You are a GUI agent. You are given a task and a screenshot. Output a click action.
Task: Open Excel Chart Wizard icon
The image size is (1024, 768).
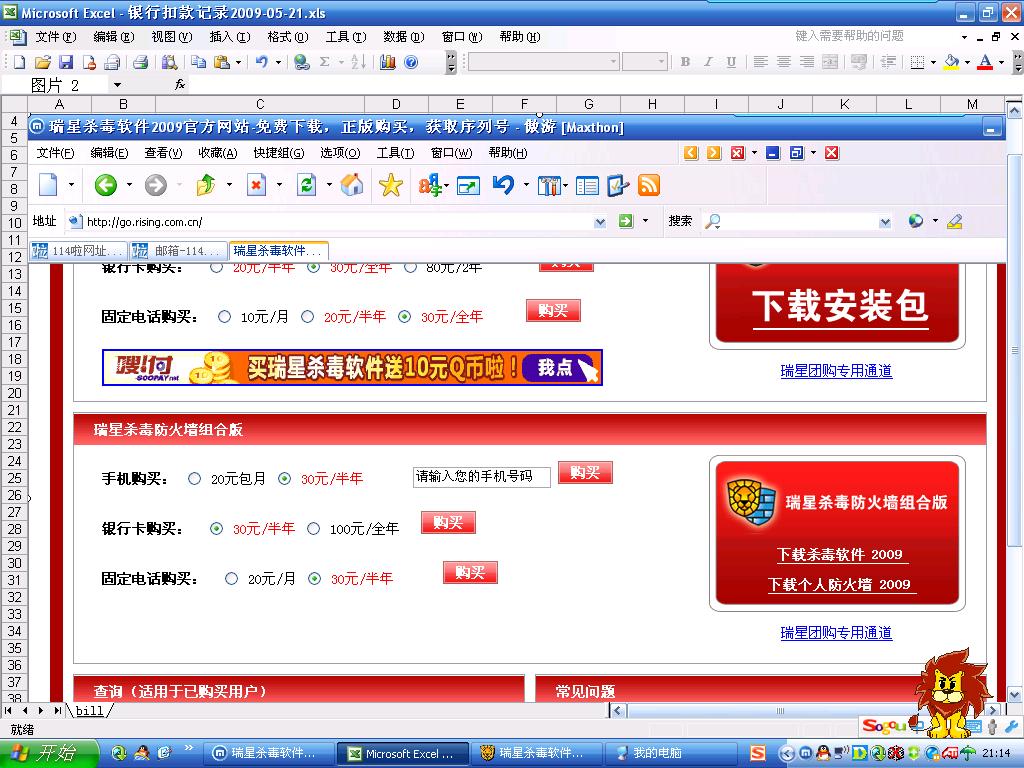388,62
